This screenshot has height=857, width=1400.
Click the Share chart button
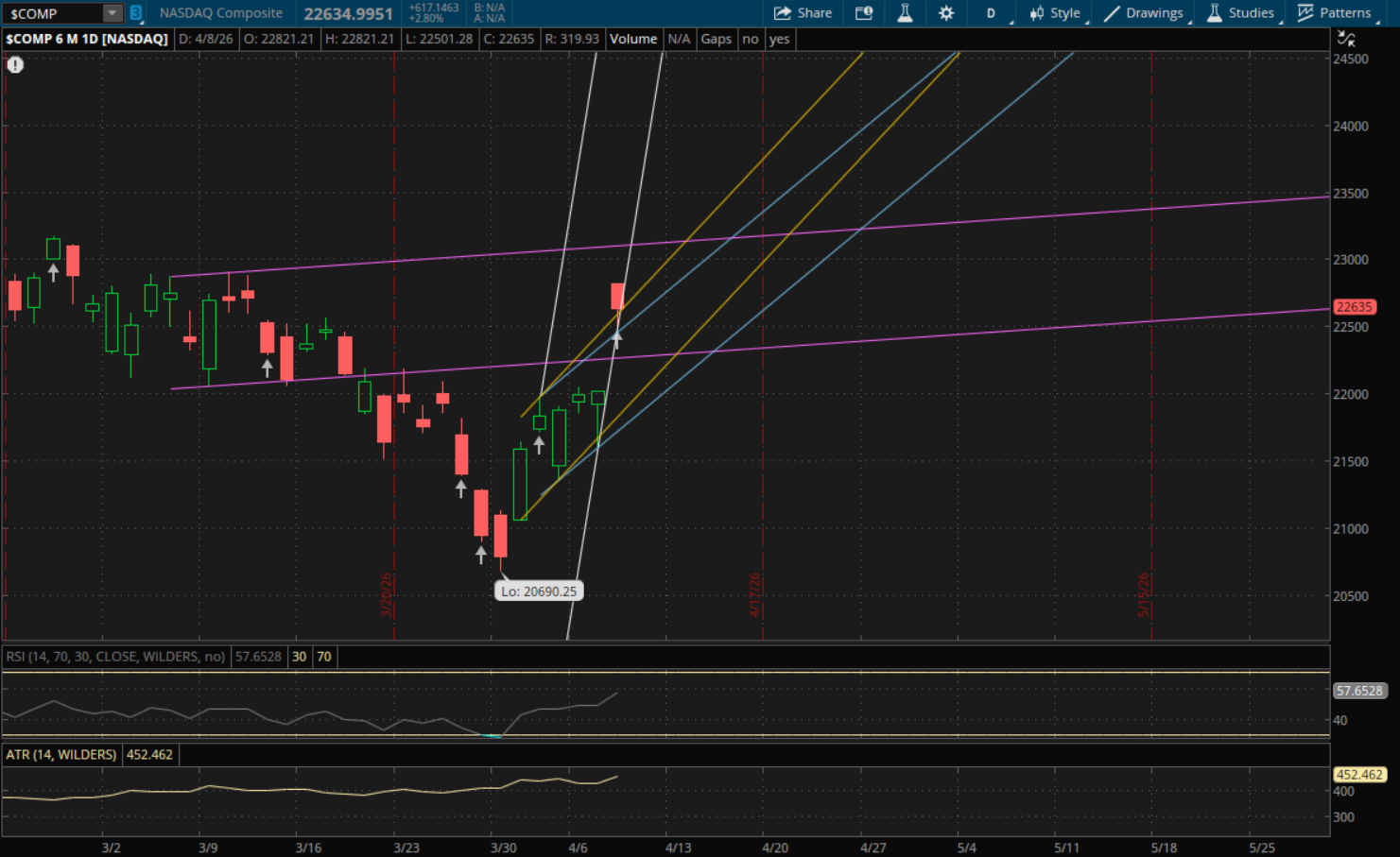pyautogui.click(x=803, y=13)
